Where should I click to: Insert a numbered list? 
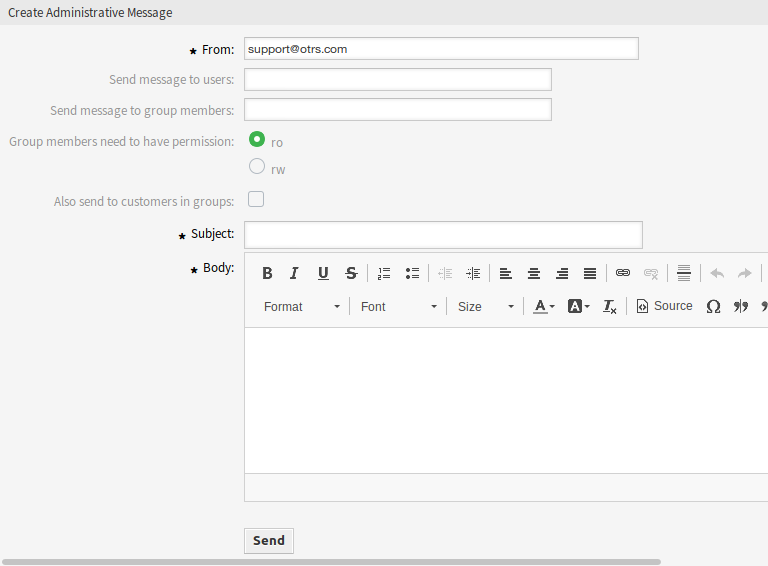tap(384, 273)
